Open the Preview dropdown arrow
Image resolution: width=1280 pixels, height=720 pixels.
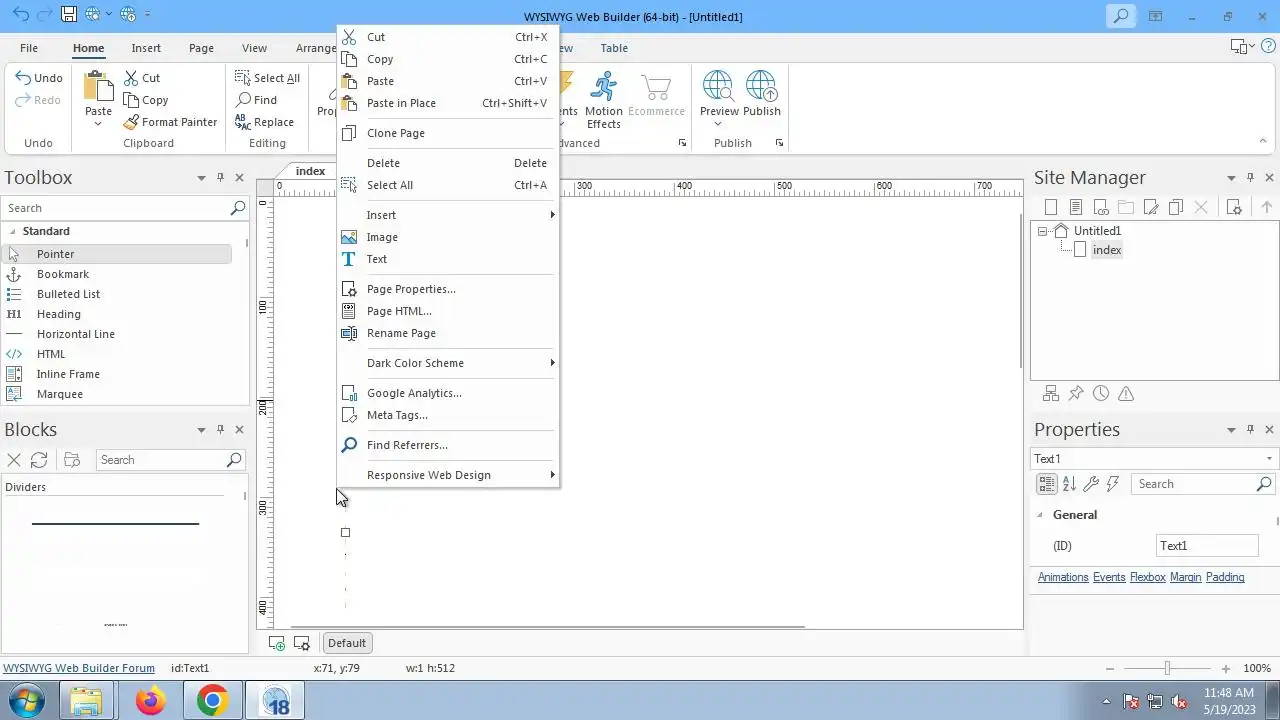(x=718, y=124)
